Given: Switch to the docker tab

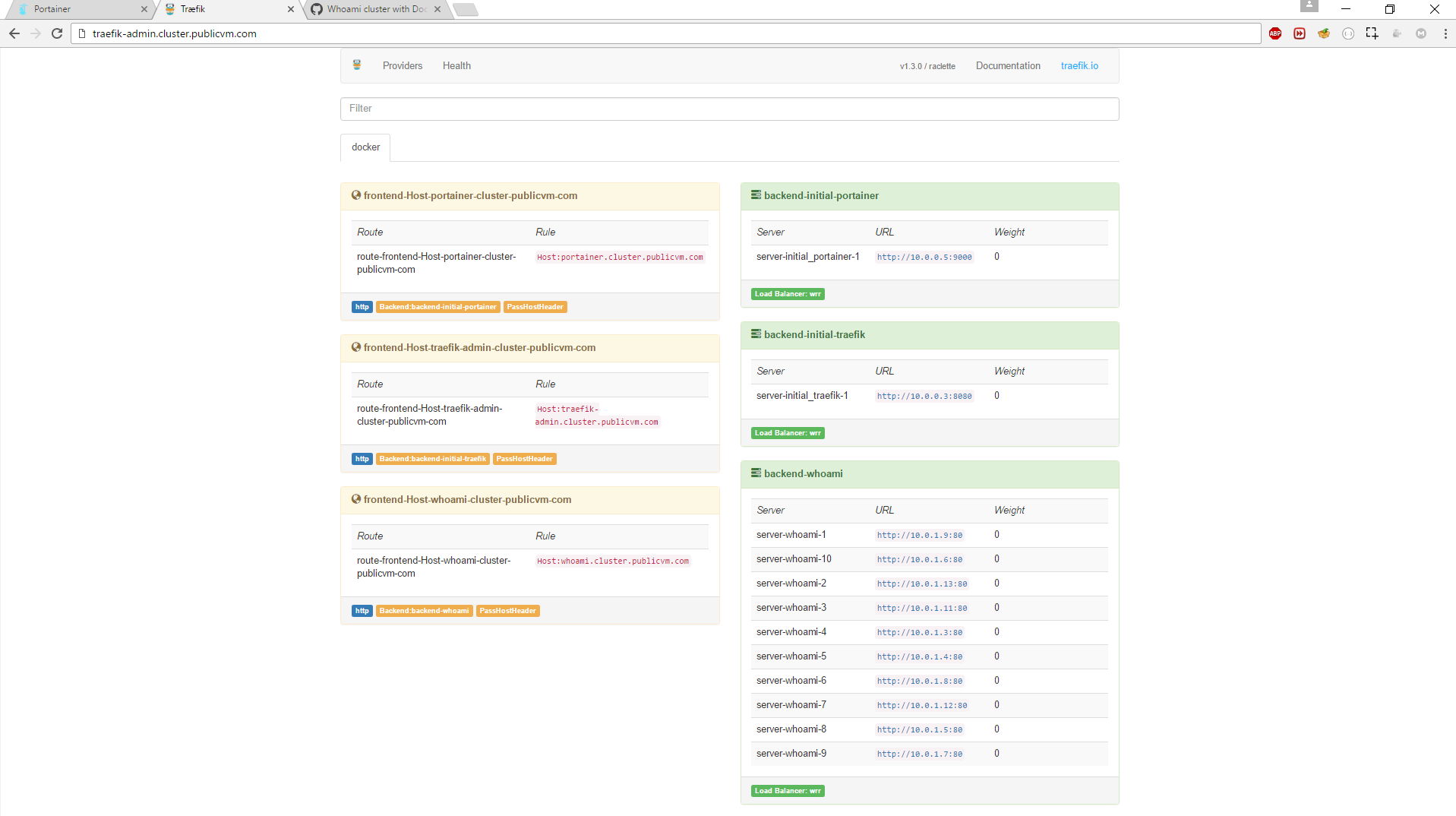Looking at the screenshot, I should (365, 147).
